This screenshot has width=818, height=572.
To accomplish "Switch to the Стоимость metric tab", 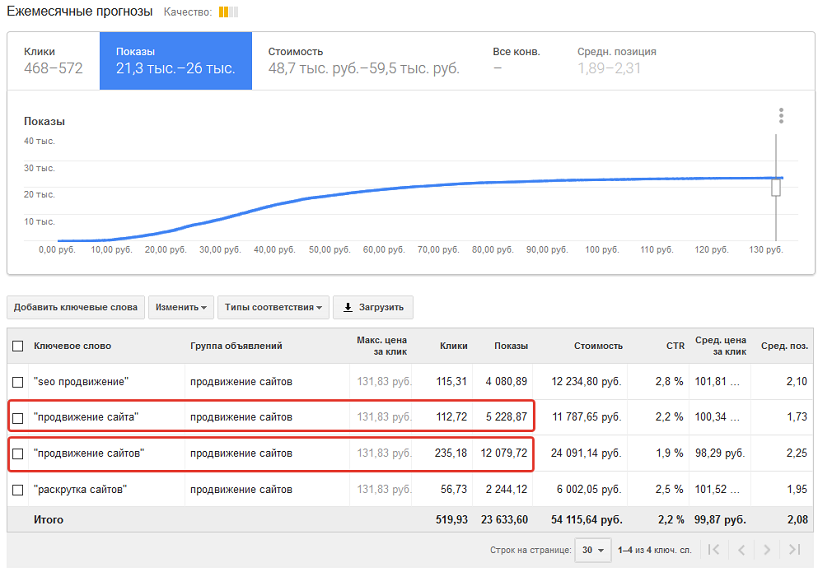I will (364, 61).
